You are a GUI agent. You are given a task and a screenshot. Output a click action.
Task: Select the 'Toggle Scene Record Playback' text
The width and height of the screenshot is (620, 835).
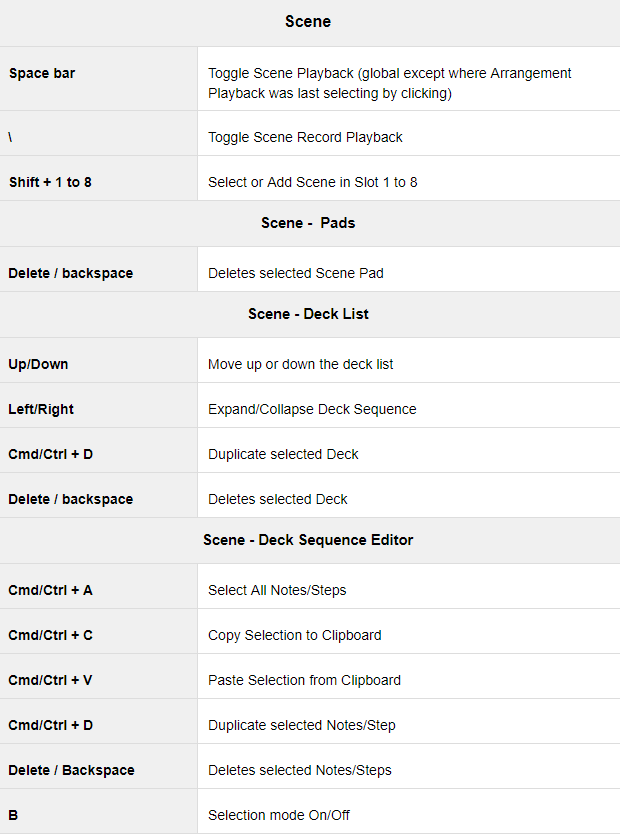click(305, 137)
